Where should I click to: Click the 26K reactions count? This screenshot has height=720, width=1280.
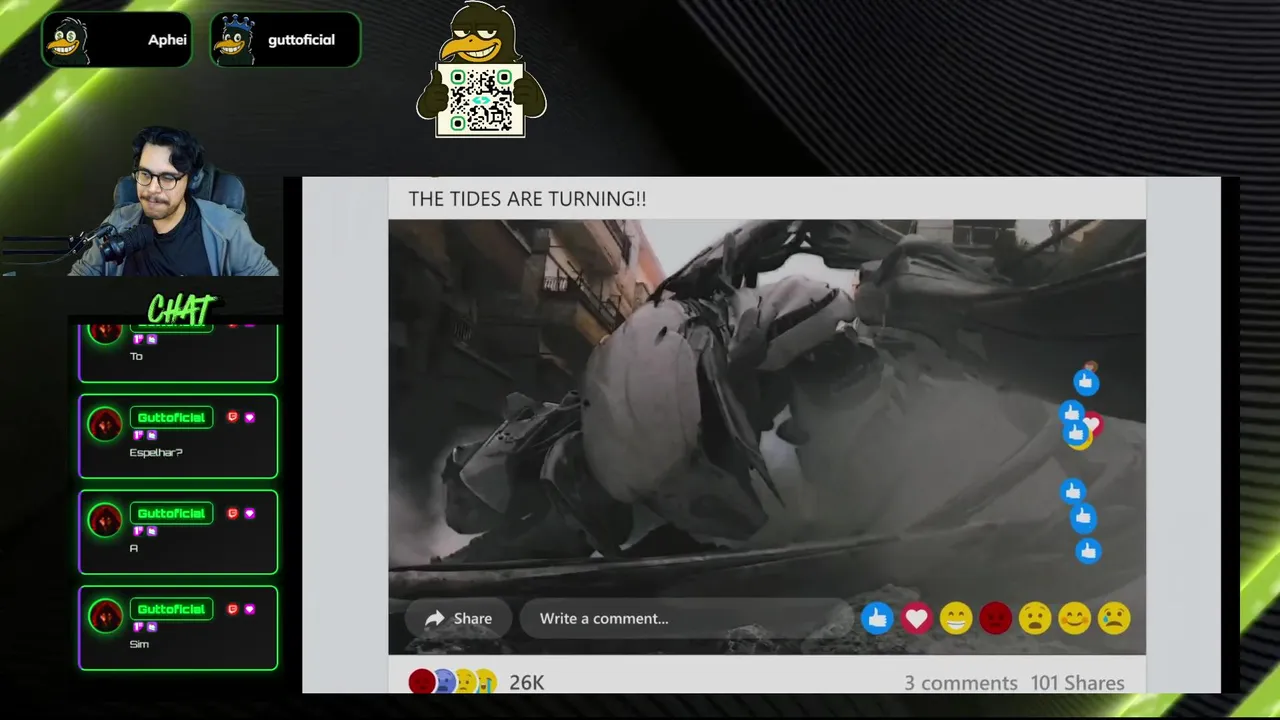[x=527, y=683]
